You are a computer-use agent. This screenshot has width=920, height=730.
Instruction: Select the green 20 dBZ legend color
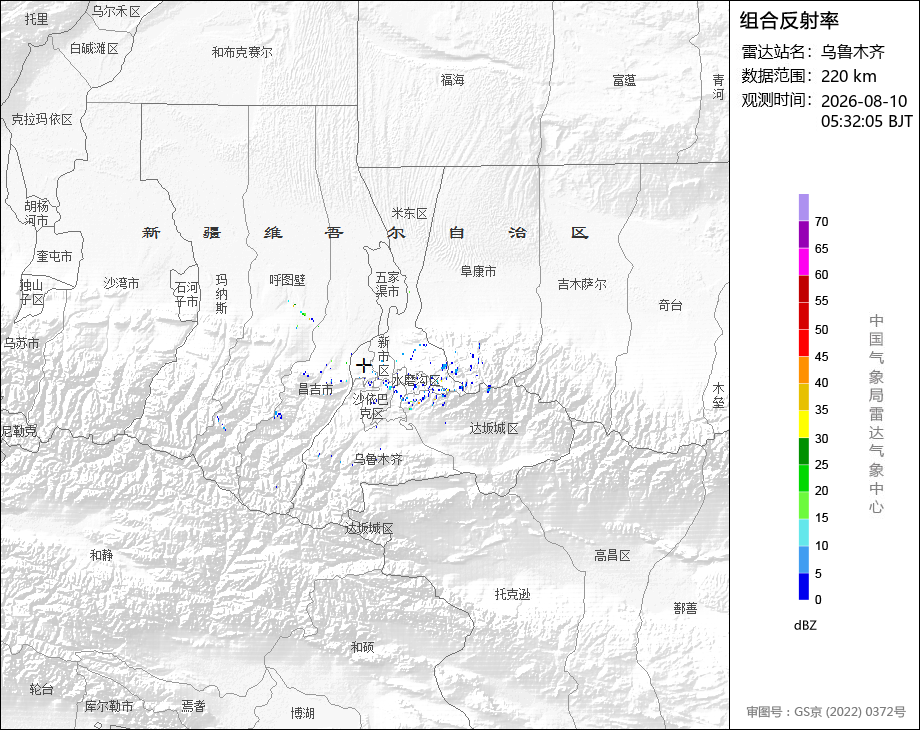(x=804, y=478)
